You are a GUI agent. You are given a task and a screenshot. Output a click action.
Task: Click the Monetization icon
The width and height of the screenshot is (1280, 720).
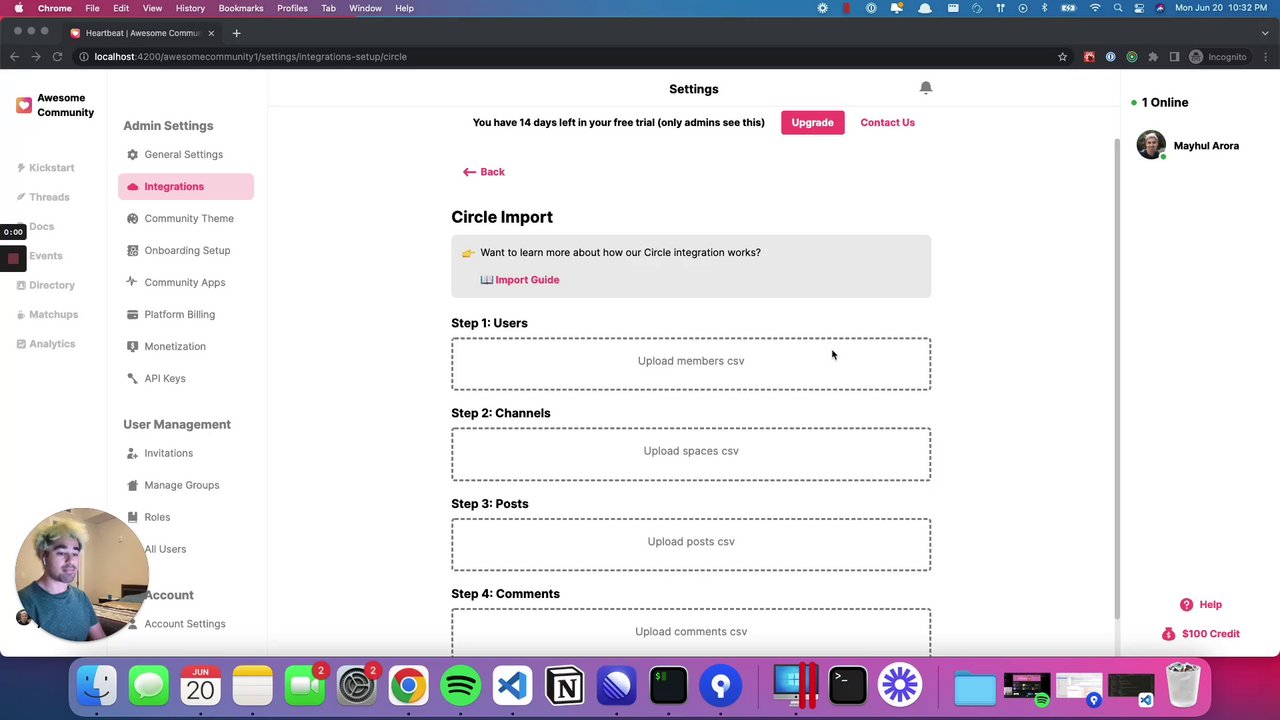pos(132,346)
